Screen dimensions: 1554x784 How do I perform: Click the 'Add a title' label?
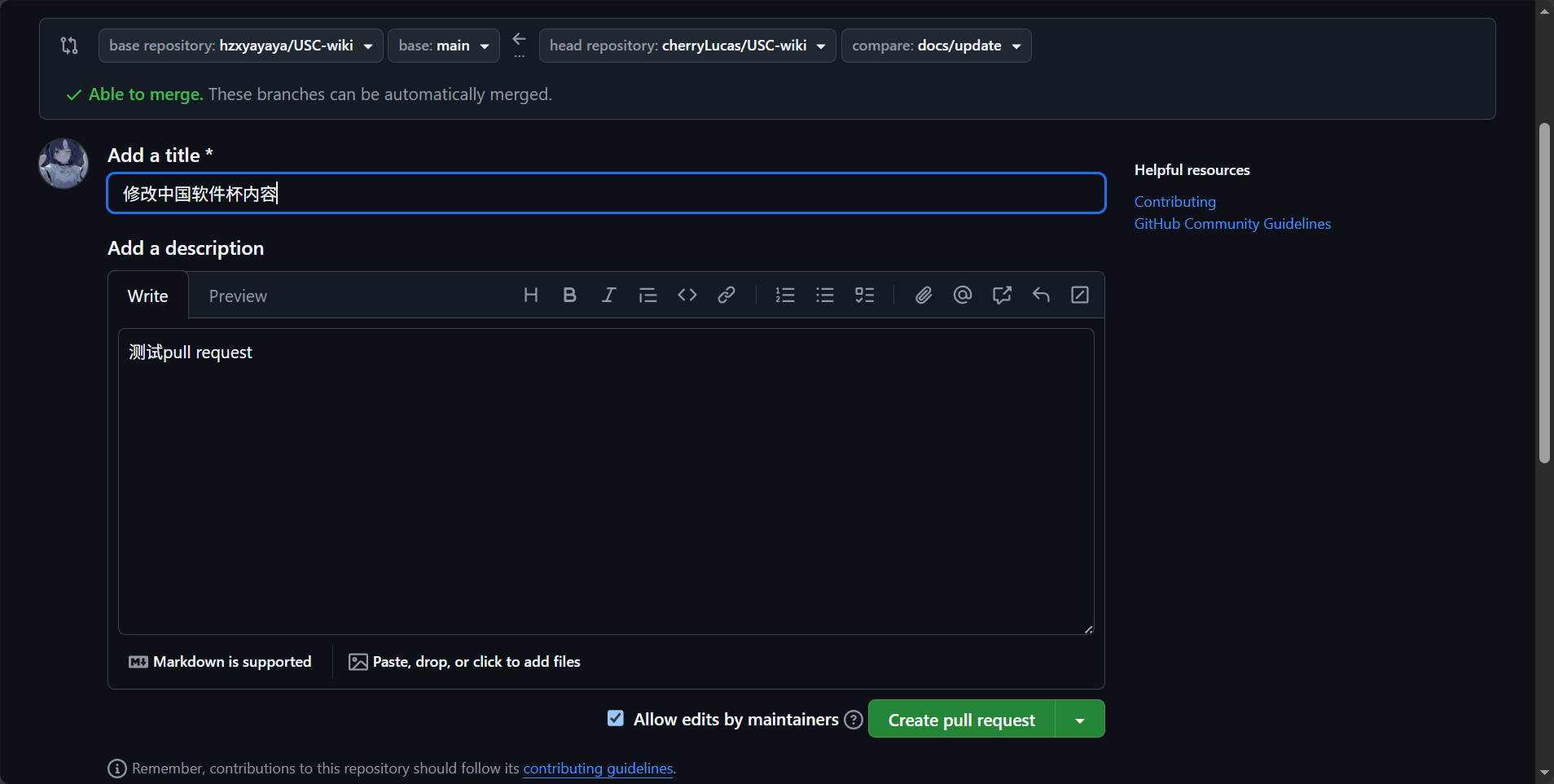(x=160, y=155)
